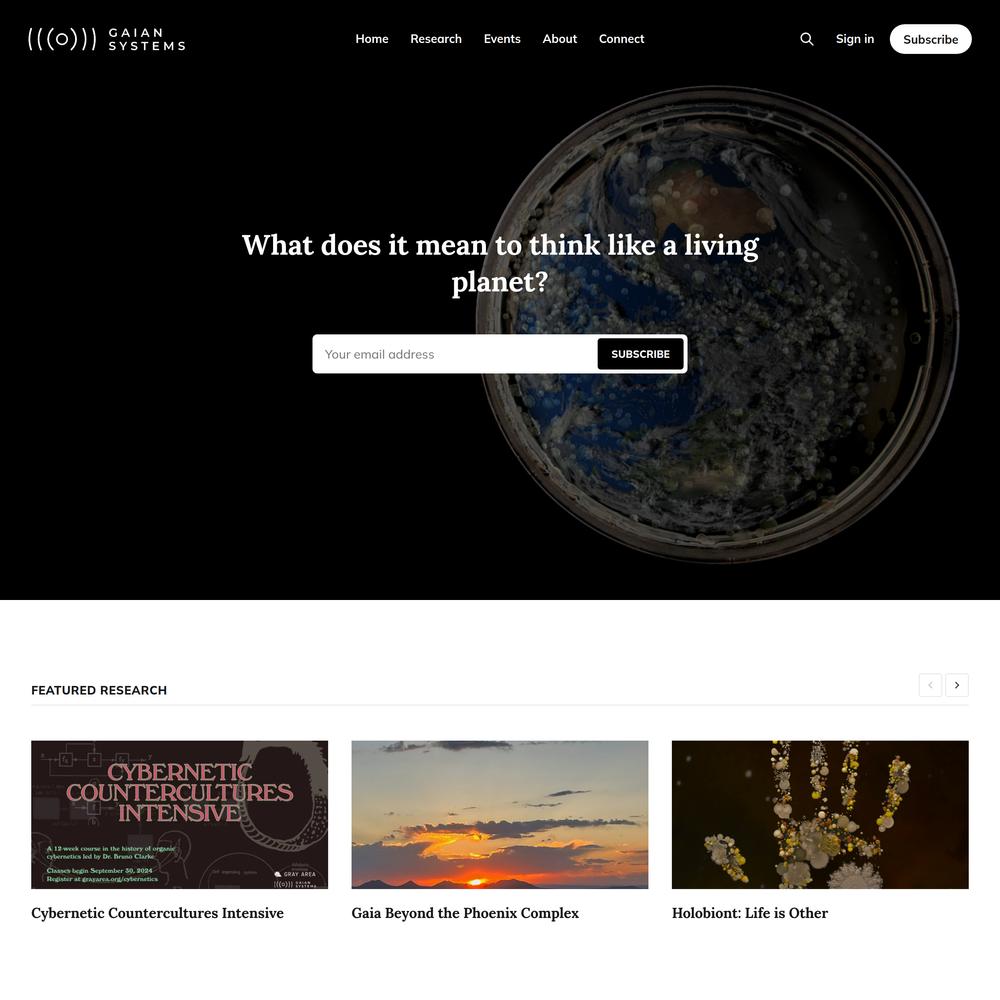Viewport: 1000px width, 1000px height.
Task: Open the Research menu item
Action: click(x=436, y=39)
